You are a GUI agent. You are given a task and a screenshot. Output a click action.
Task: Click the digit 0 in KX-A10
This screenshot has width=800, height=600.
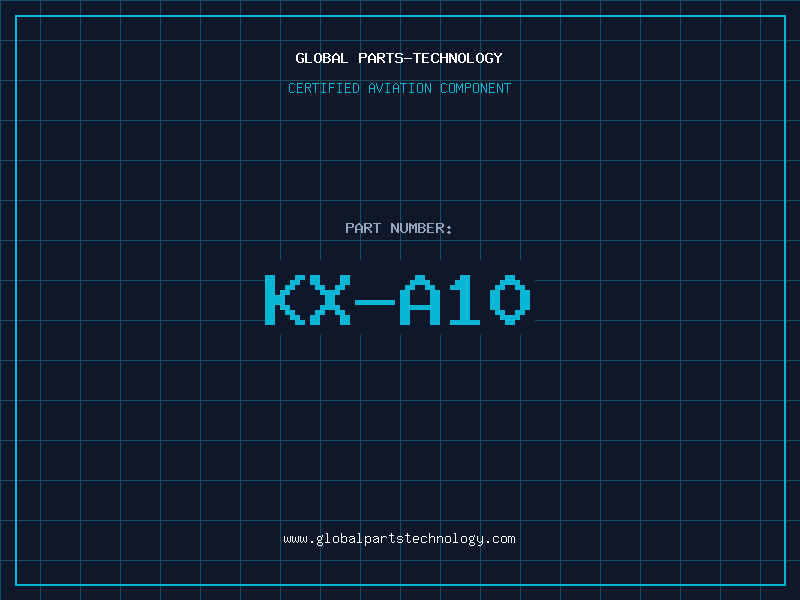click(510, 299)
